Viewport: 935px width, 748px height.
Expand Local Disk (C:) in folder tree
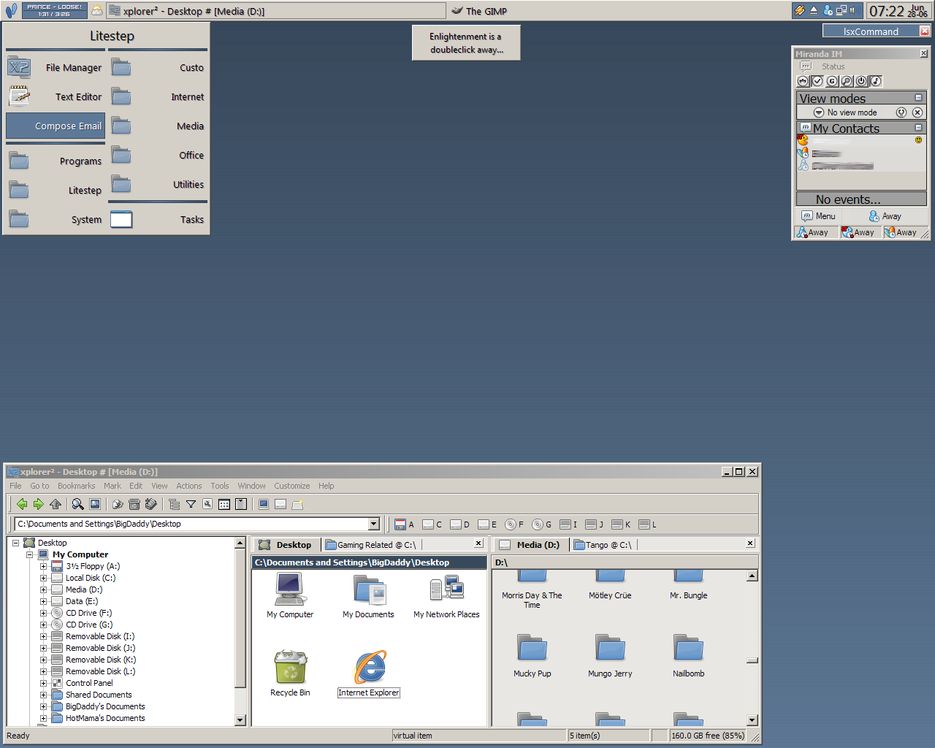(44, 578)
